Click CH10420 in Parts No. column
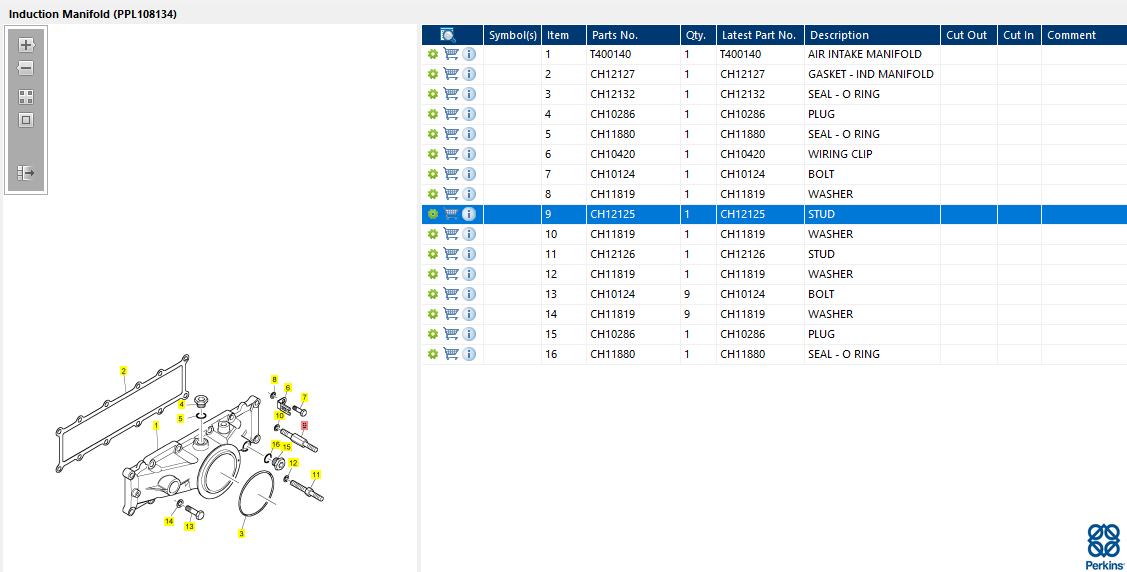 click(x=612, y=154)
